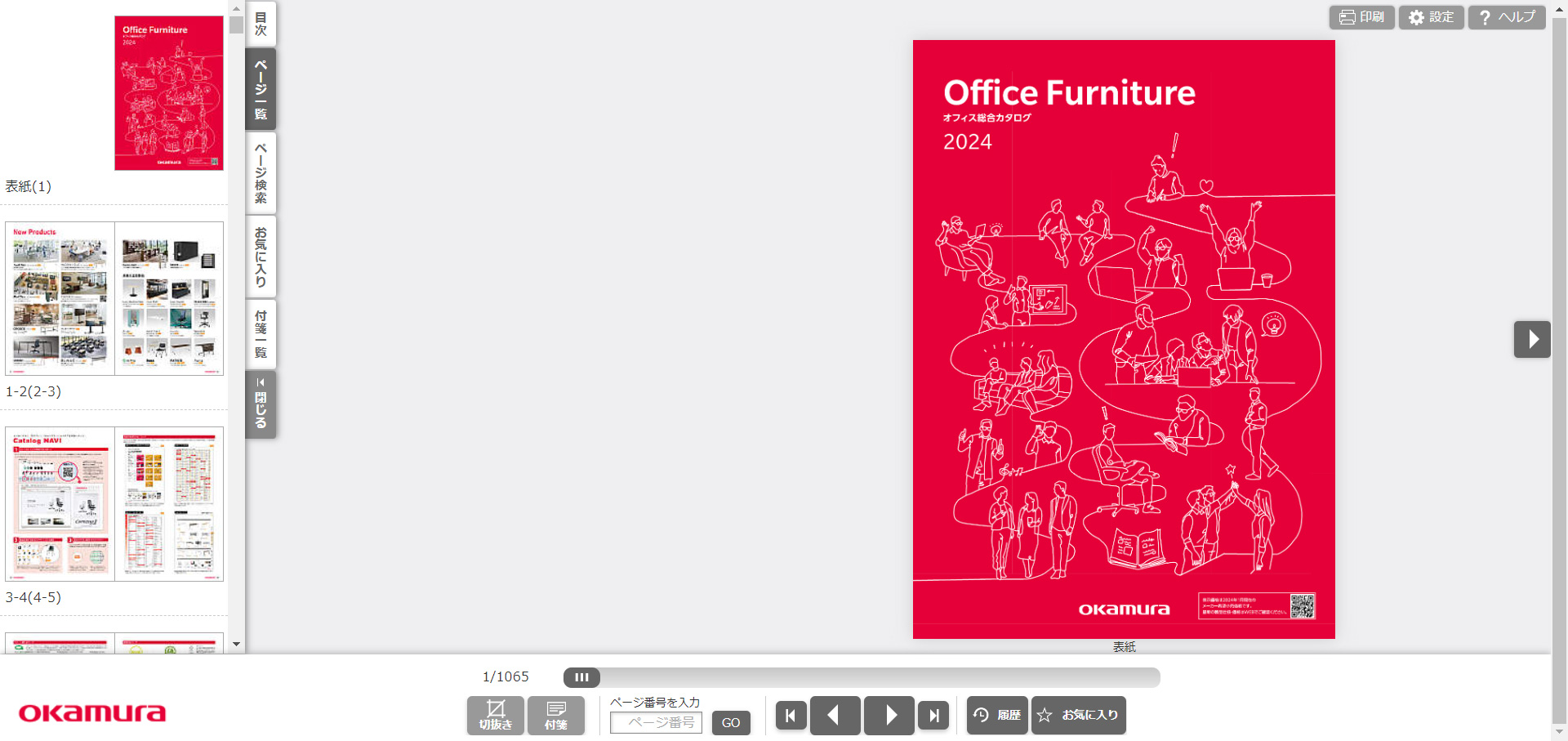Click the GO button
Viewport: 1568px width, 741px height.
(731, 723)
